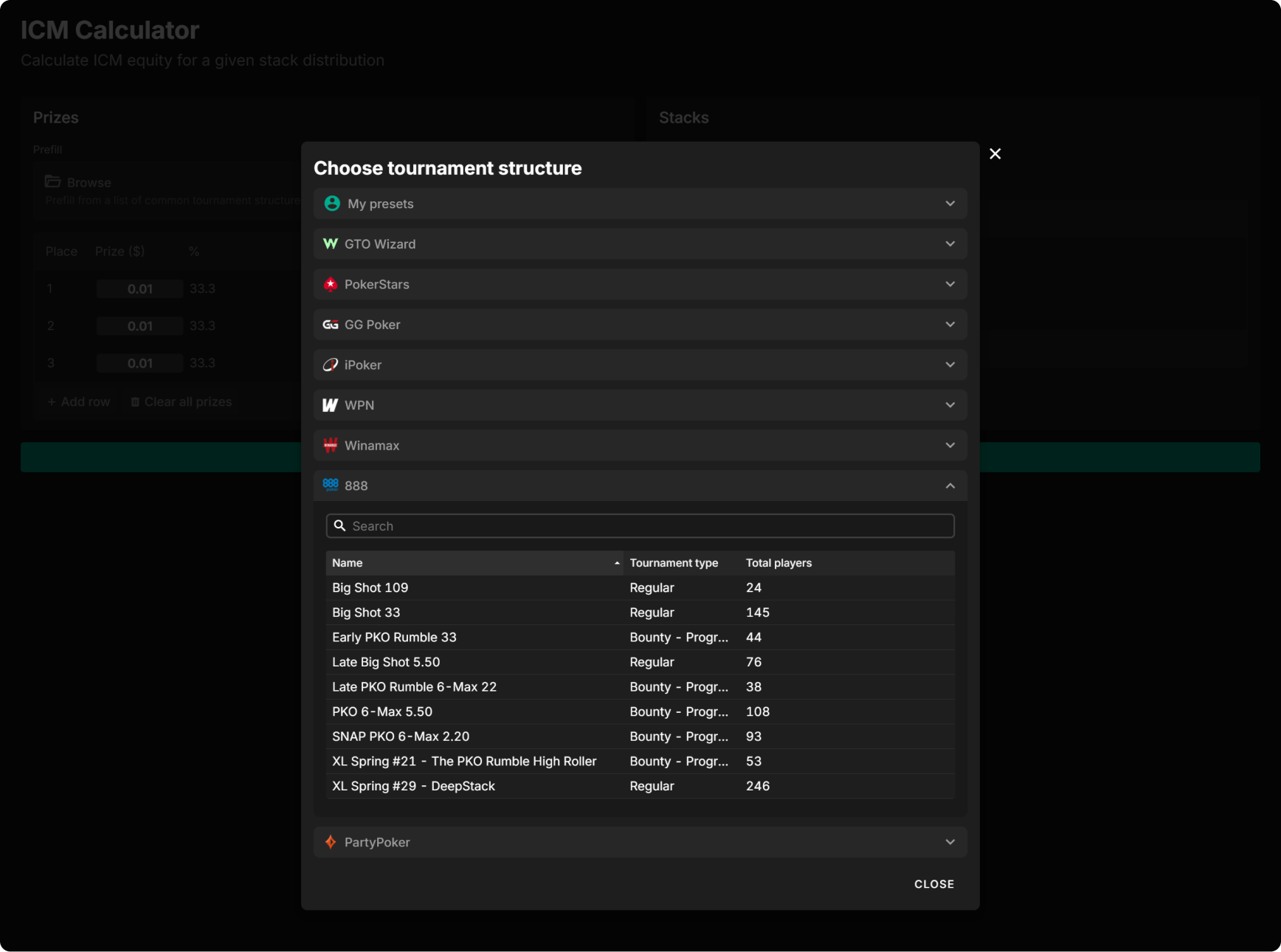
Task: Expand the WPN section chevron
Action: (x=950, y=405)
